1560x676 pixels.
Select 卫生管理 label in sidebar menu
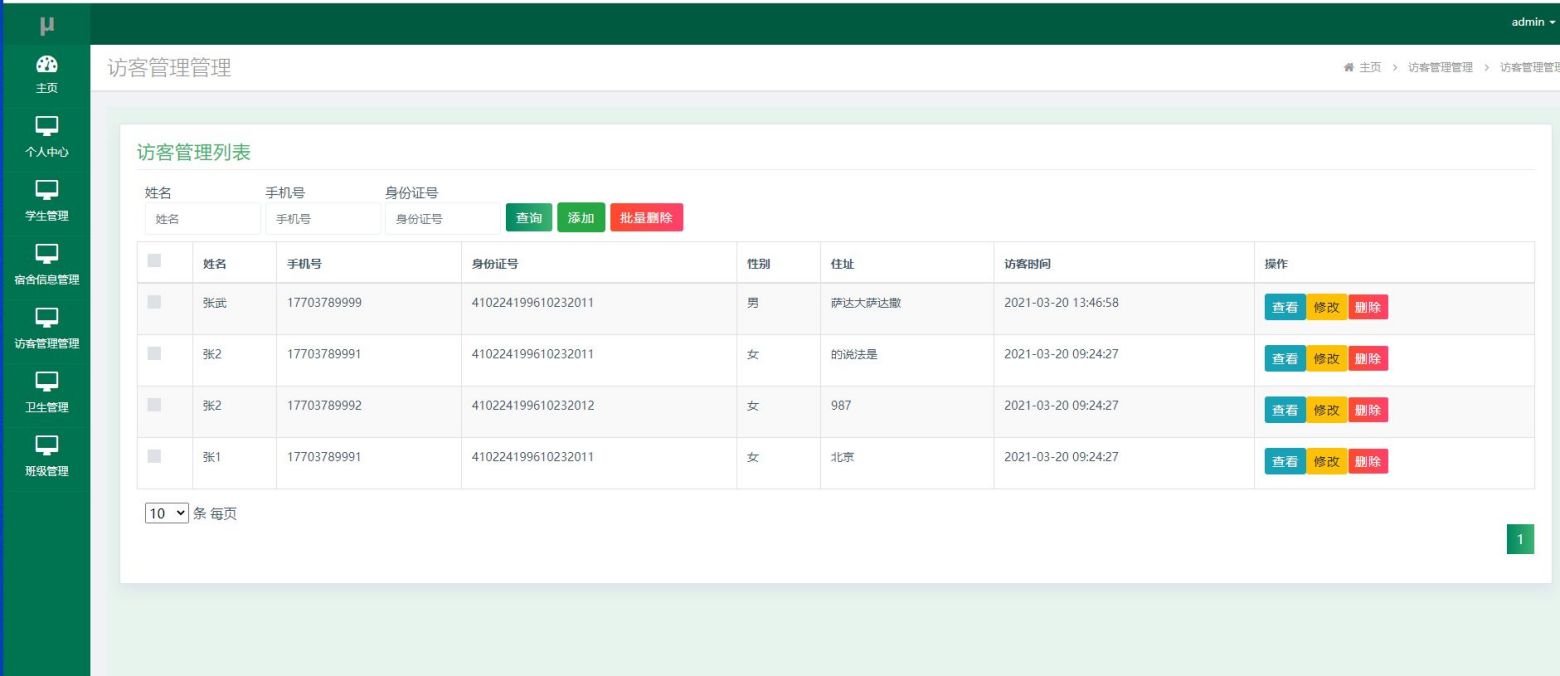pyautogui.click(x=46, y=408)
